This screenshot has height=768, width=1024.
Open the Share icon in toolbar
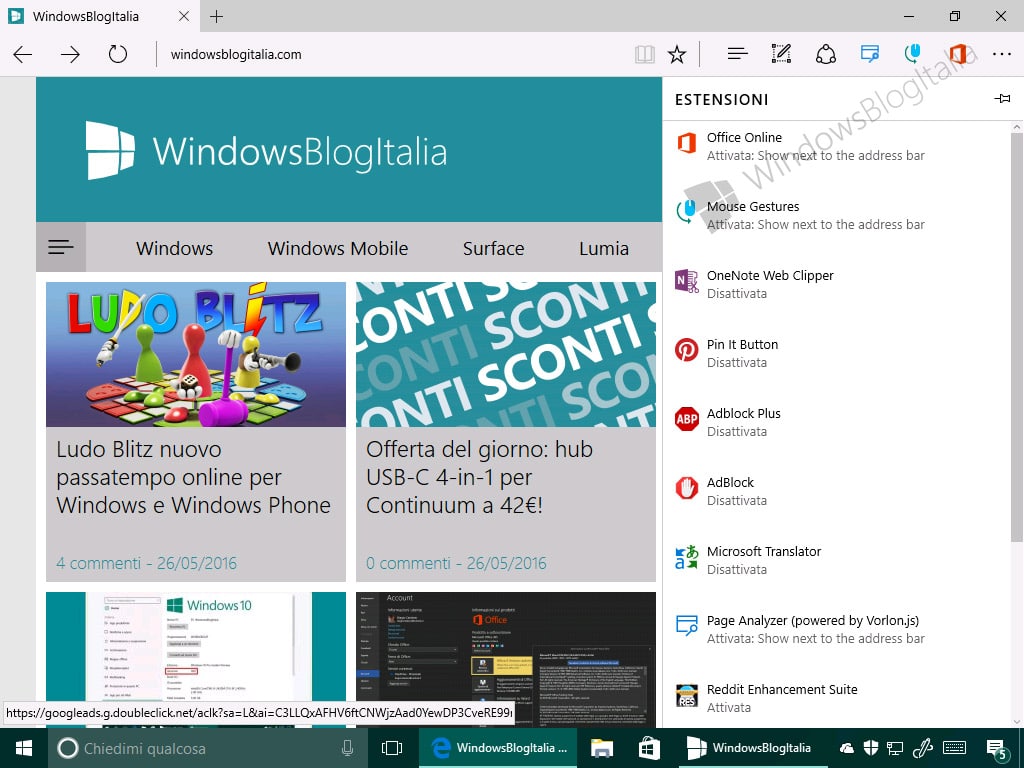pyautogui.click(x=825, y=54)
